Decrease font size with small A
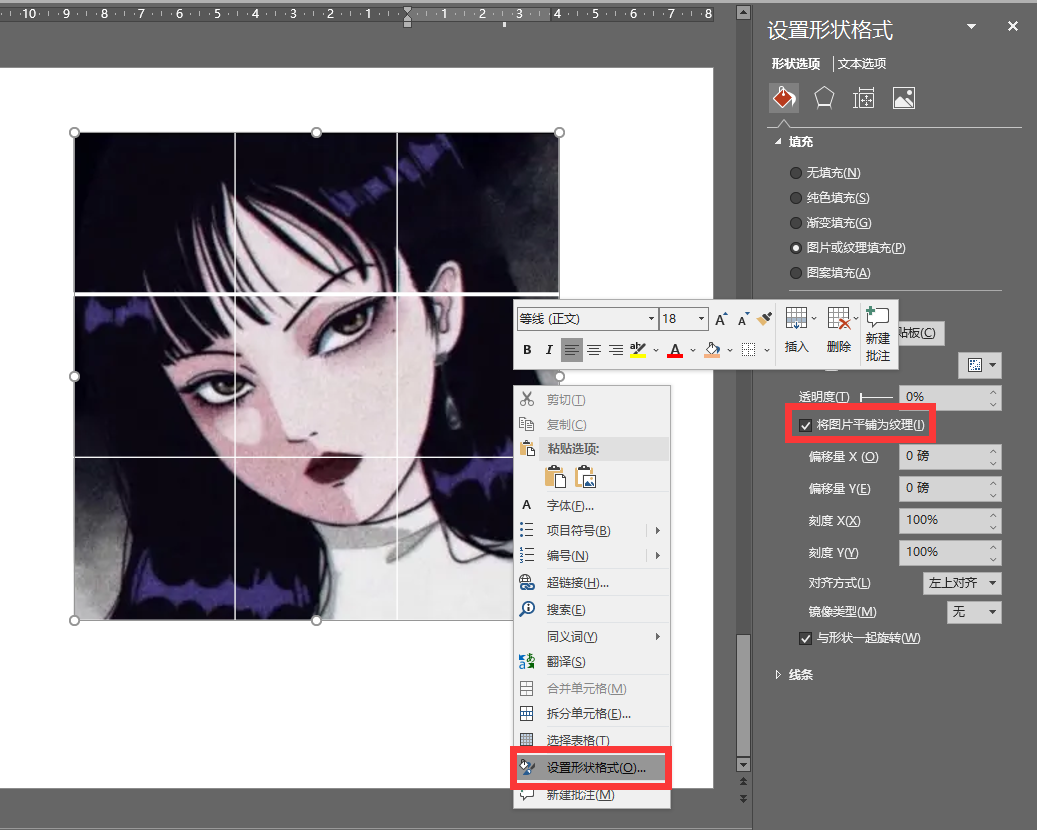1037x830 pixels. click(x=743, y=319)
